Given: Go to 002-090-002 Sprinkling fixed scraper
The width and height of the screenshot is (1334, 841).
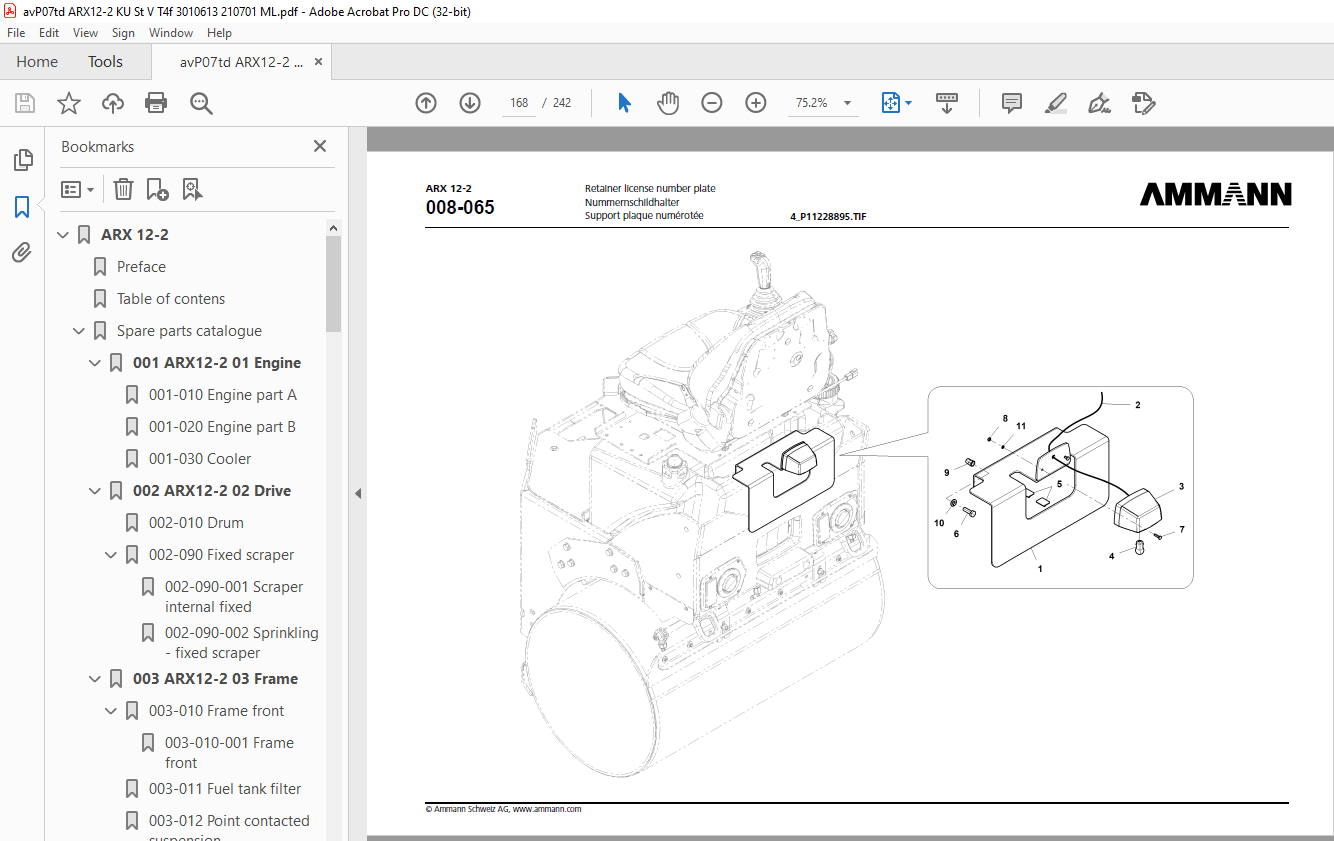Looking at the screenshot, I should click(241, 643).
